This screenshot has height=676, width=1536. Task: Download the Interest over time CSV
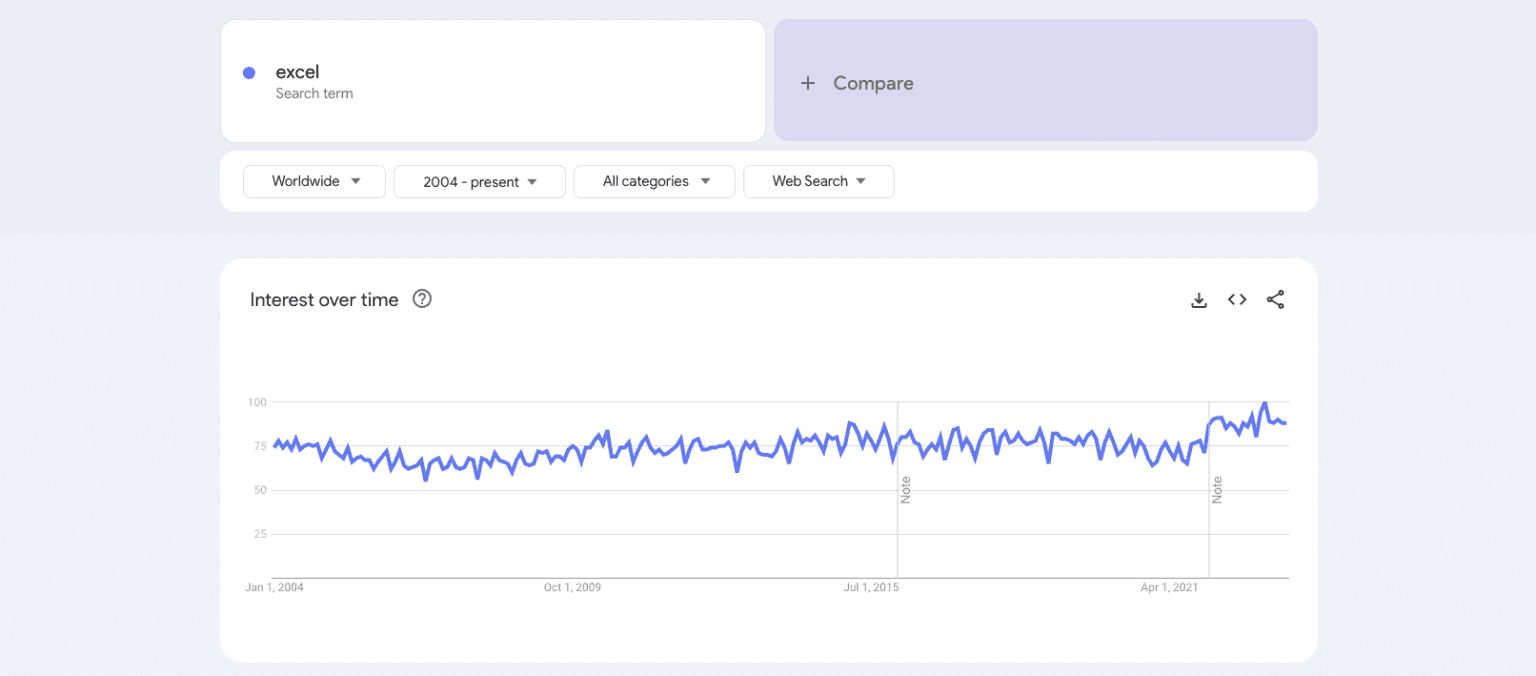click(x=1199, y=300)
